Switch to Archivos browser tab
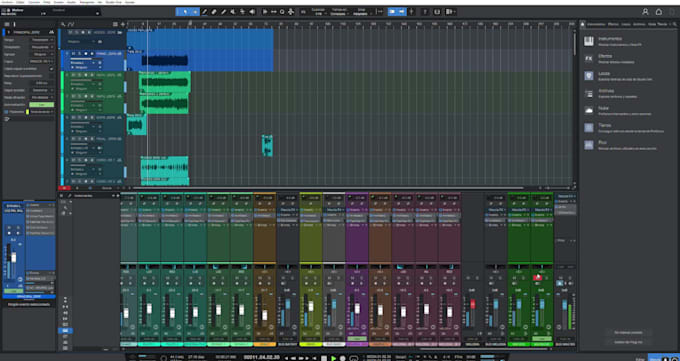680x361 pixels. tap(639, 24)
